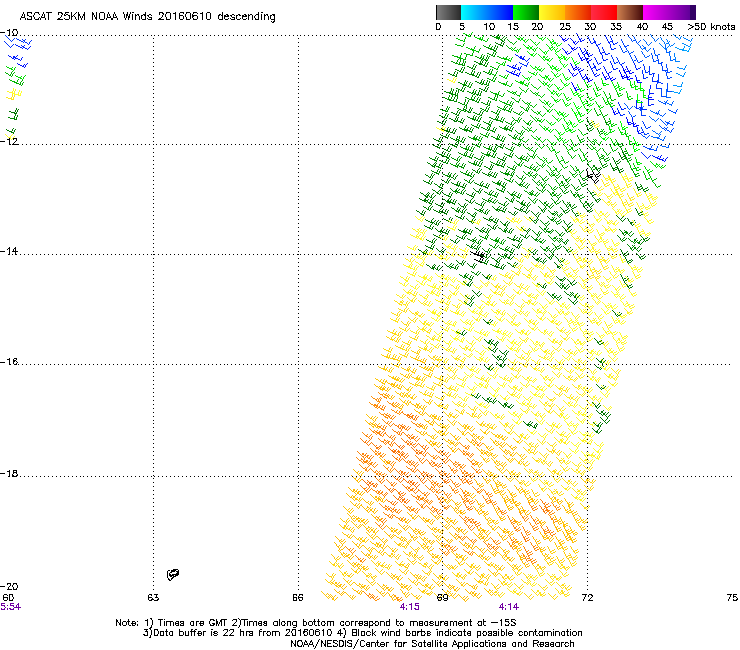Click the magenta 40–45 knots color segment
This screenshot has height=650, width=740.
coord(656,12)
